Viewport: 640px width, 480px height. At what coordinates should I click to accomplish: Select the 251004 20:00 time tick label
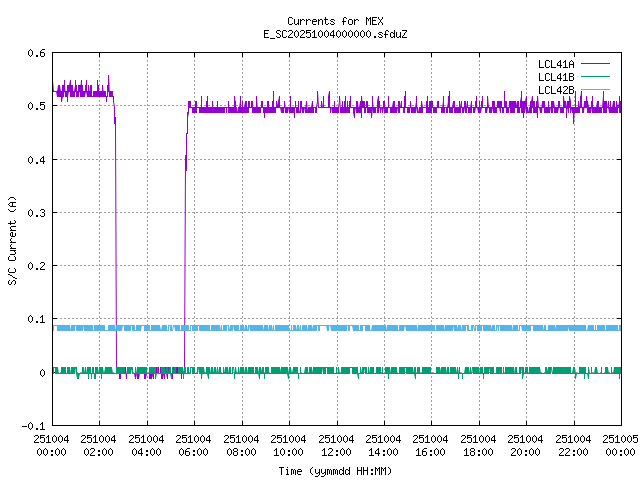pyautogui.click(x=525, y=444)
